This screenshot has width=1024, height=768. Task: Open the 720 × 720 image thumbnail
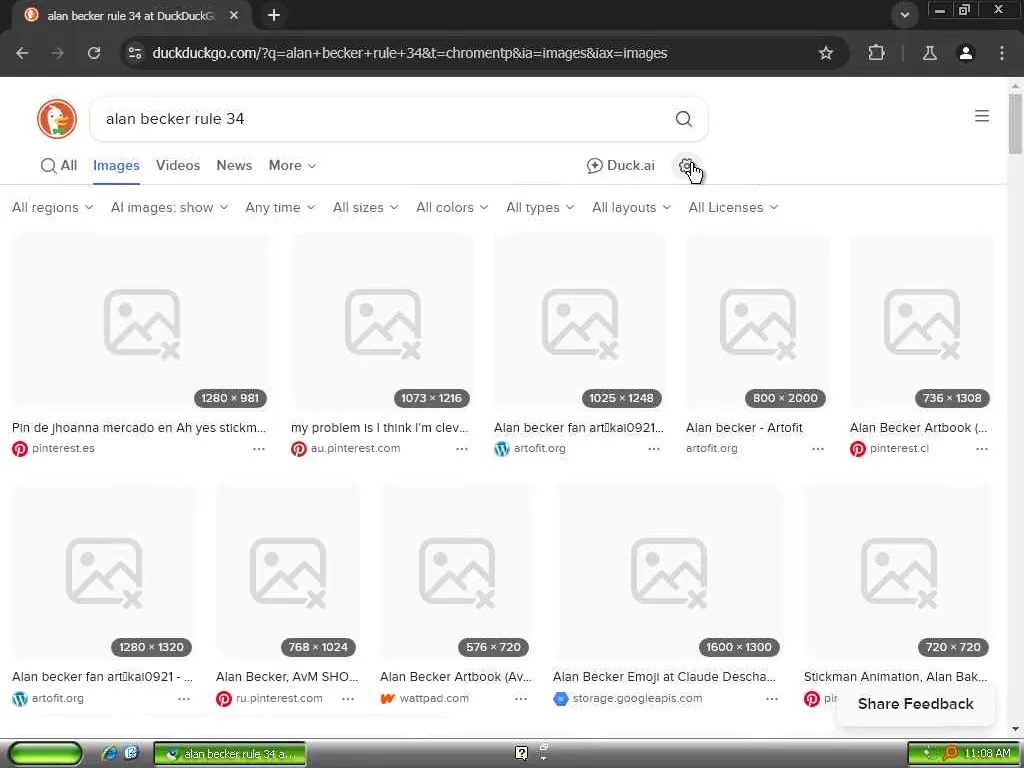point(898,572)
